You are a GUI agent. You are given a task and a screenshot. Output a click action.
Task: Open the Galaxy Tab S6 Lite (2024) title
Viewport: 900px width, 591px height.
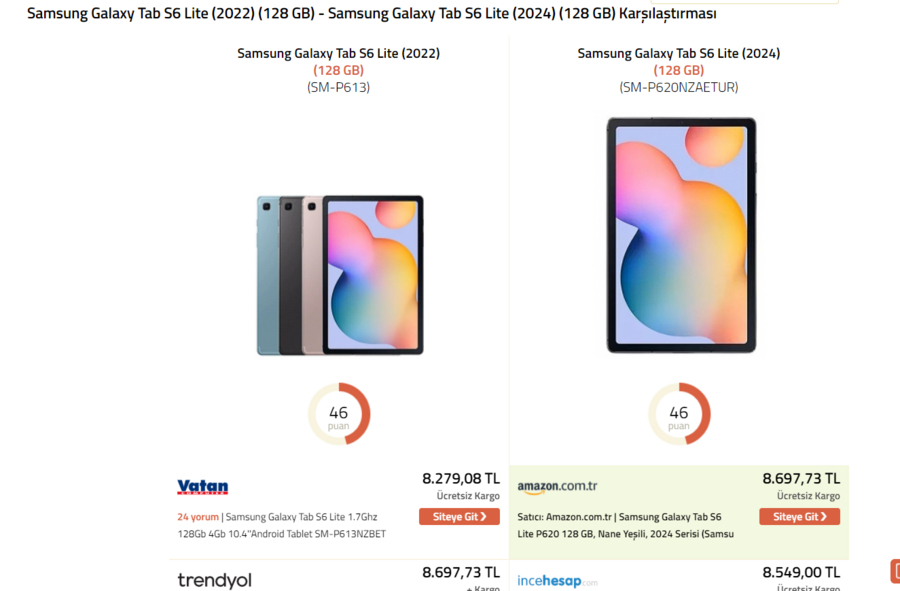tap(679, 54)
